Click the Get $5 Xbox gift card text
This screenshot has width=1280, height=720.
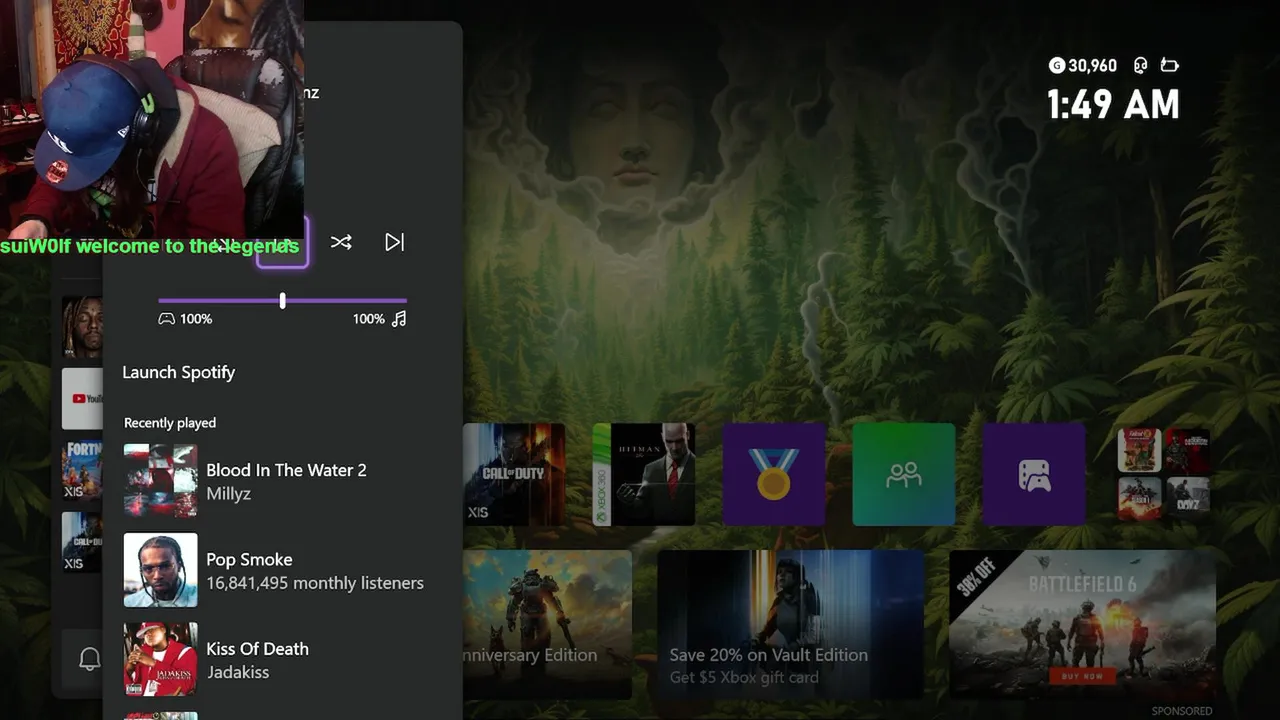pos(744,678)
